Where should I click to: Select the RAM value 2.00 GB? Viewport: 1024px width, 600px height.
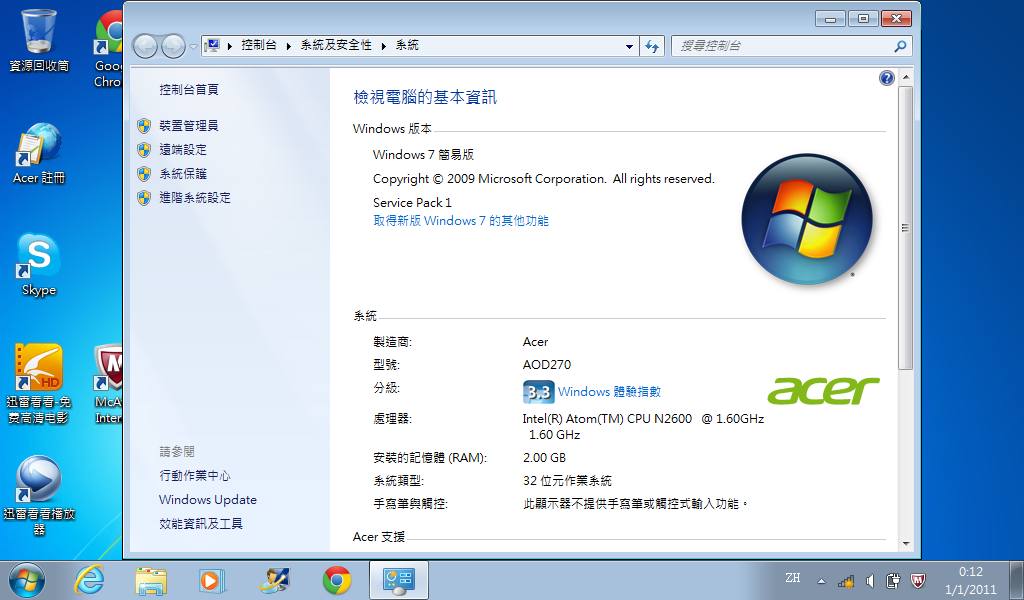point(544,458)
